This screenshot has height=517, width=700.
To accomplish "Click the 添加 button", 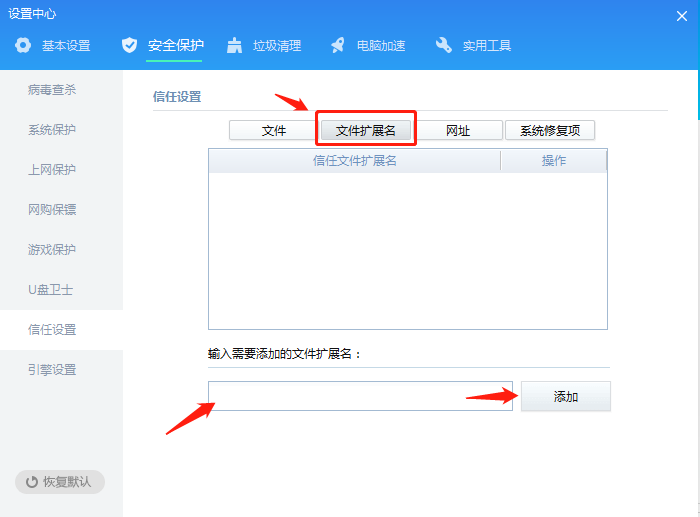I will [x=566, y=396].
